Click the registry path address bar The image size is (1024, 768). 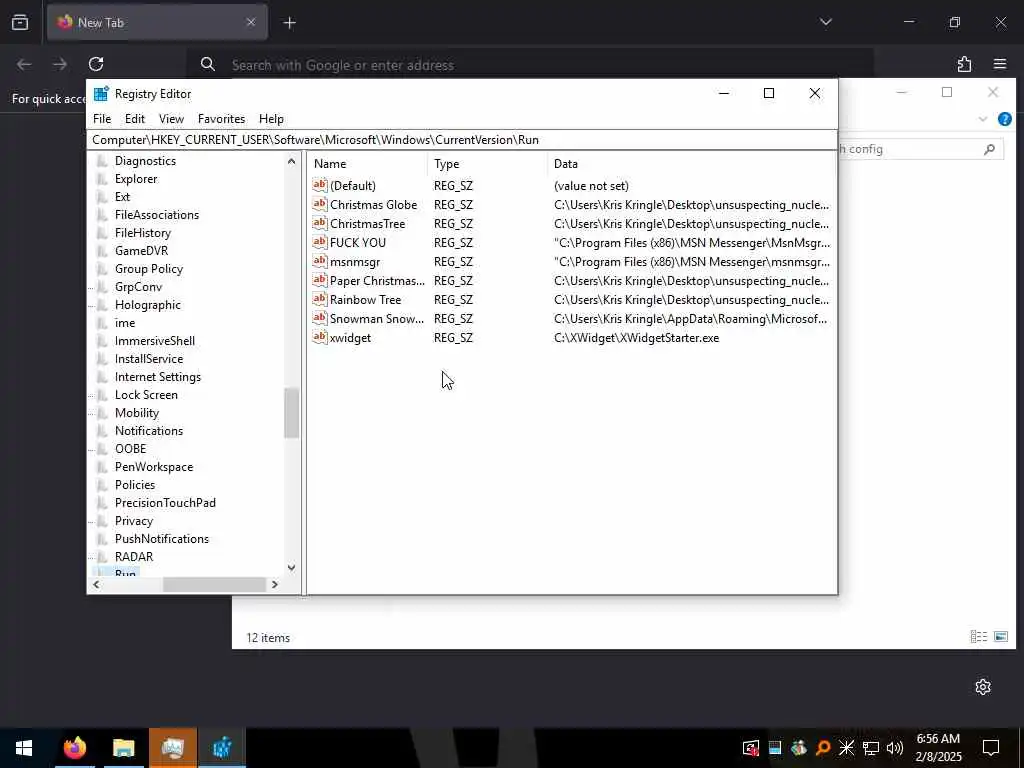tap(462, 140)
